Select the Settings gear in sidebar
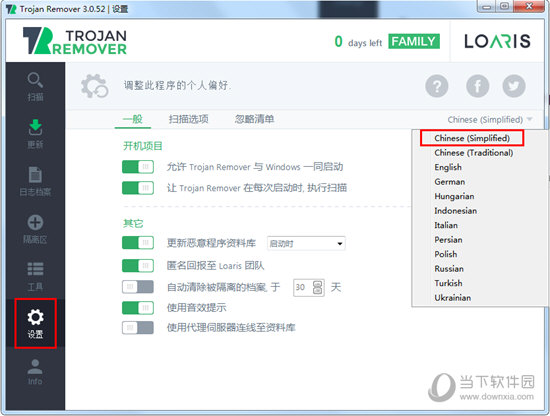The image size is (550, 416). coord(35,323)
